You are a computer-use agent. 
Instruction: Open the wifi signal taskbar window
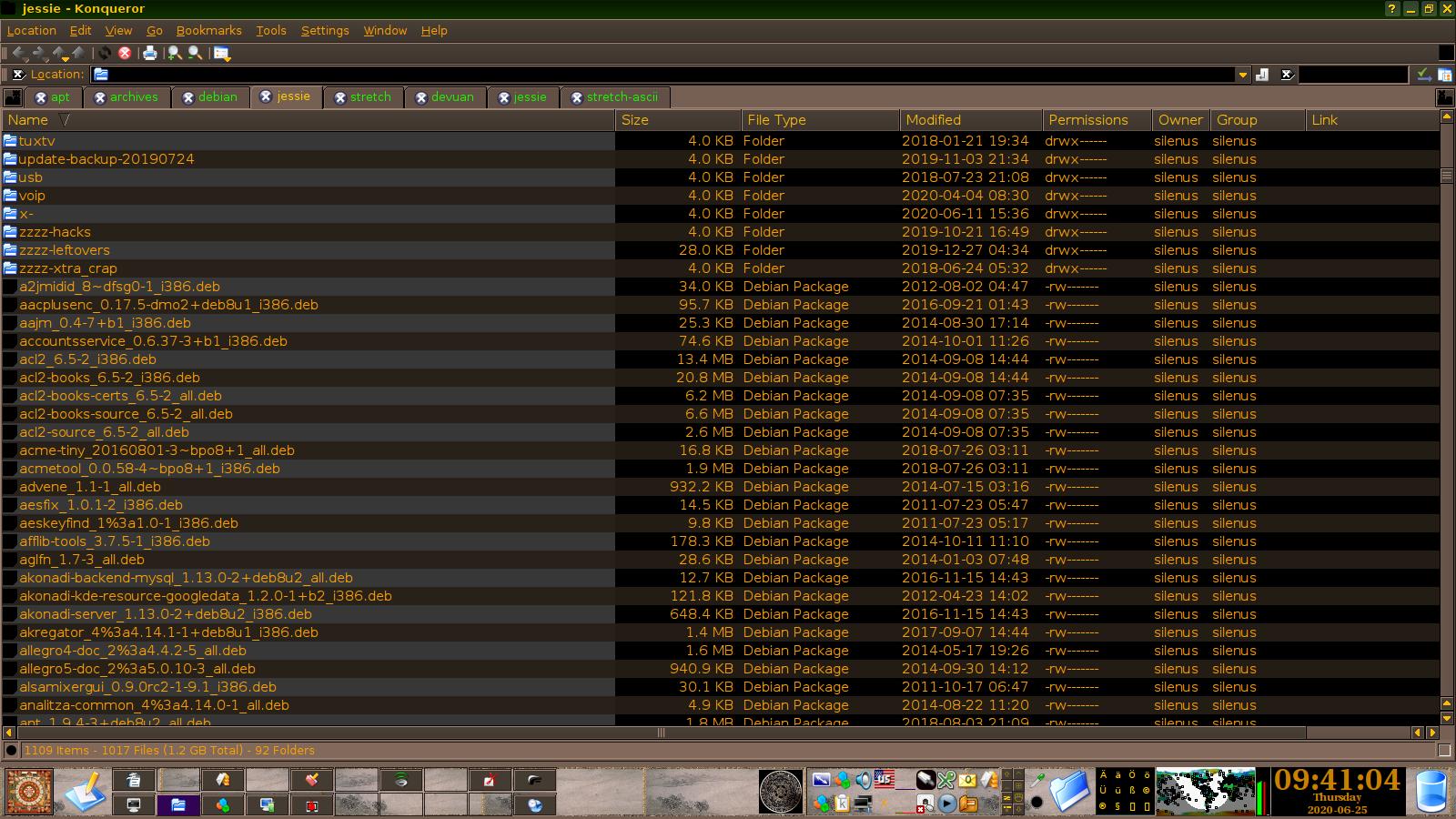coord(401,780)
